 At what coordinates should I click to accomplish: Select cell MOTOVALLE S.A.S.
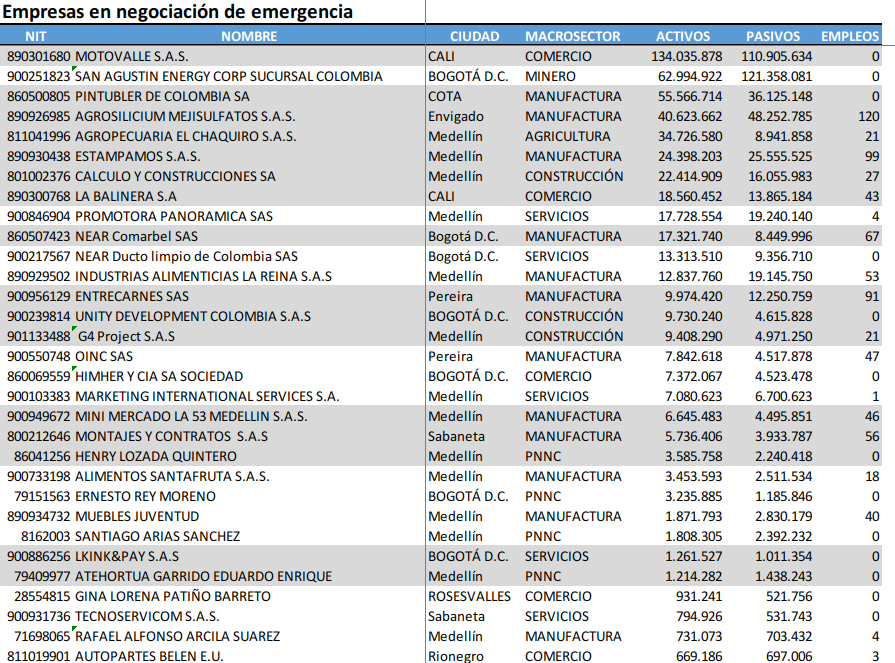[x=132, y=56]
